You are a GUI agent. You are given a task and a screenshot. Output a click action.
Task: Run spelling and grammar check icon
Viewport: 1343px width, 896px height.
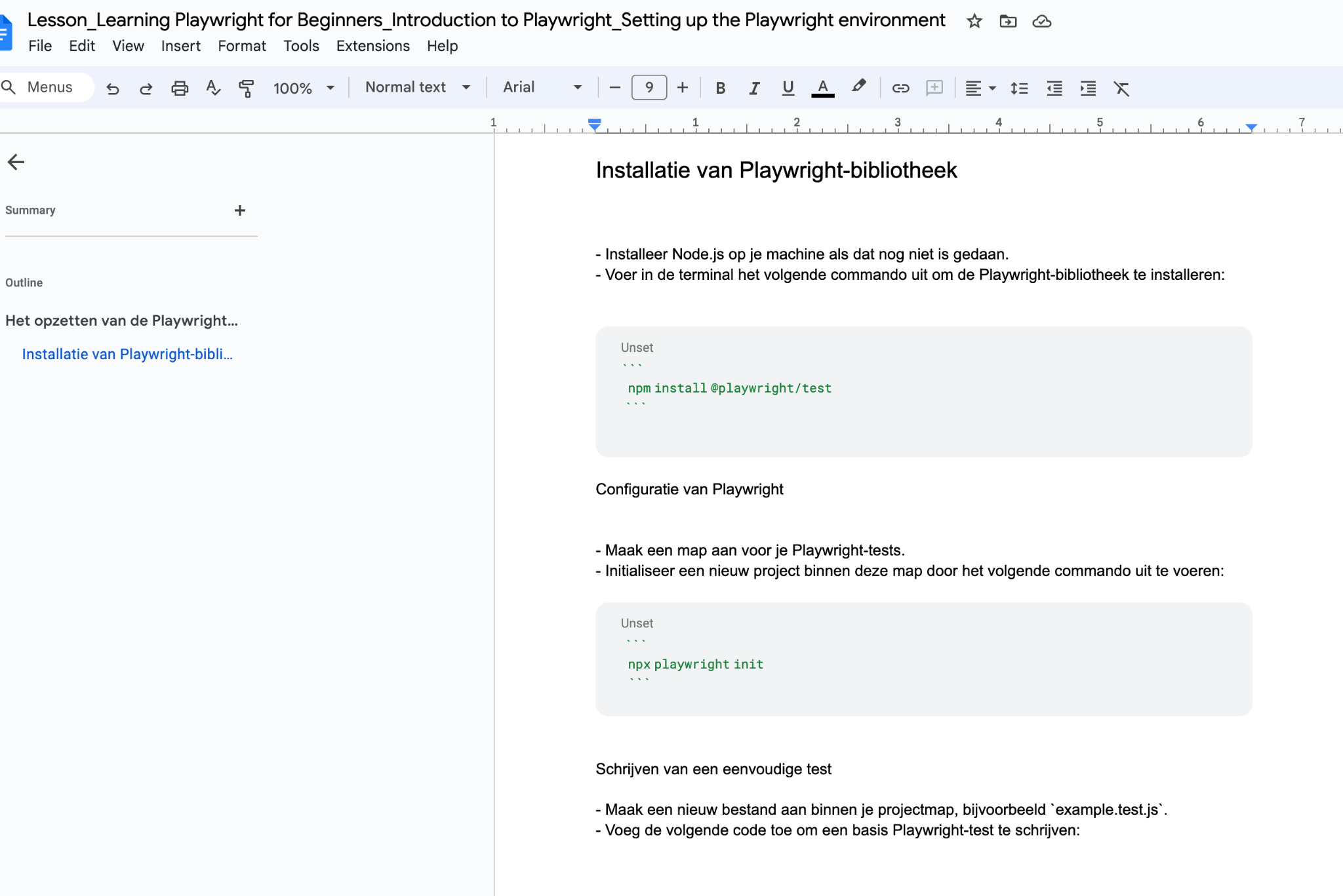[x=213, y=88]
